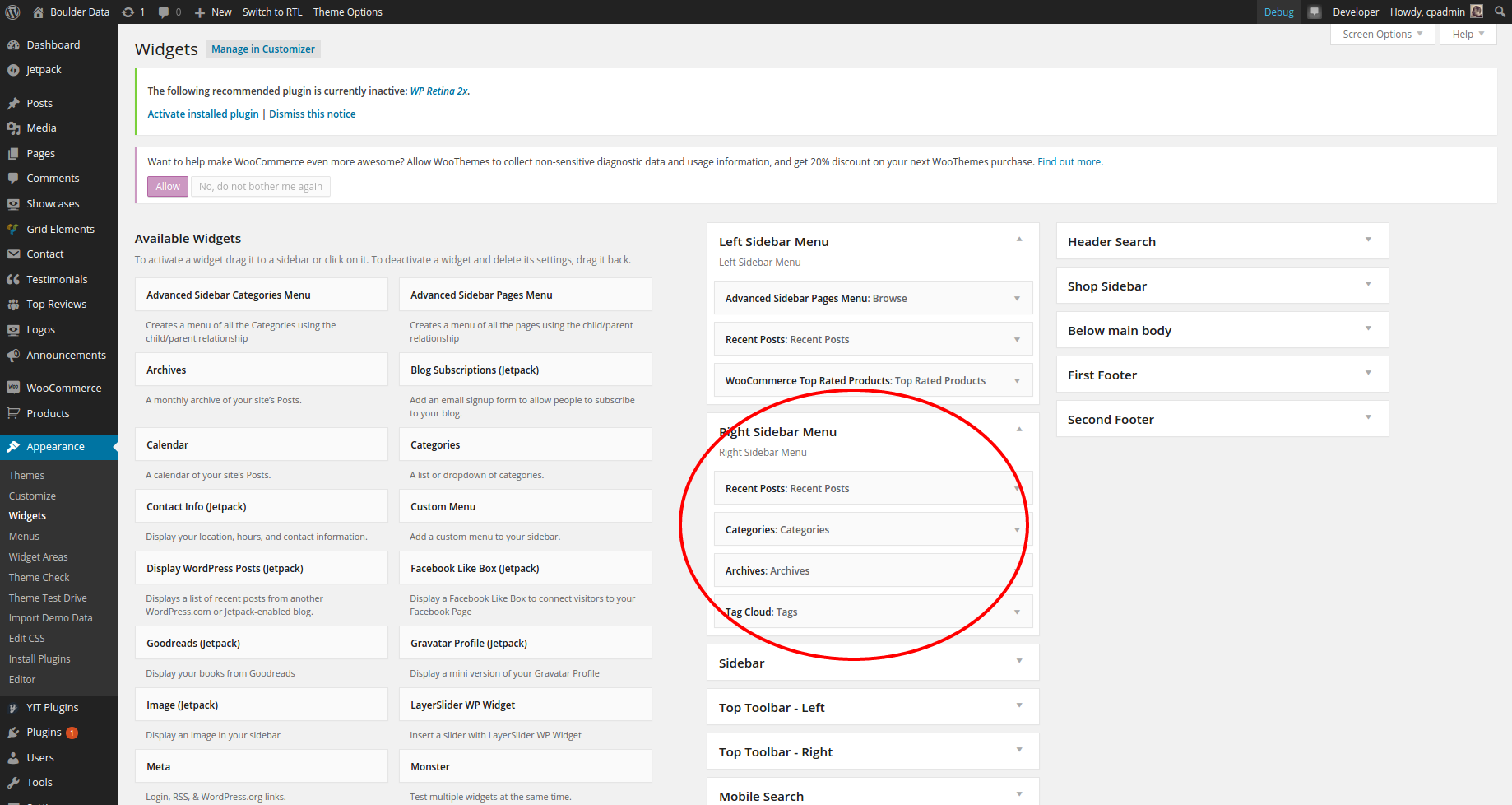Open the comments bubble in admin bar
This screenshot has width=1512, height=805.
(x=164, y=12)
